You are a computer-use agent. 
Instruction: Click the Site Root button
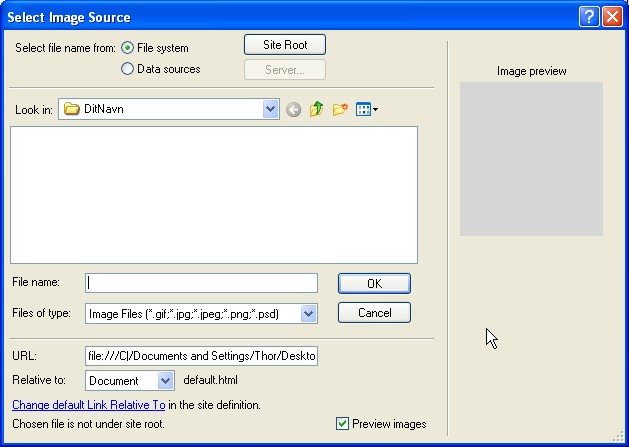pos(285,45)
